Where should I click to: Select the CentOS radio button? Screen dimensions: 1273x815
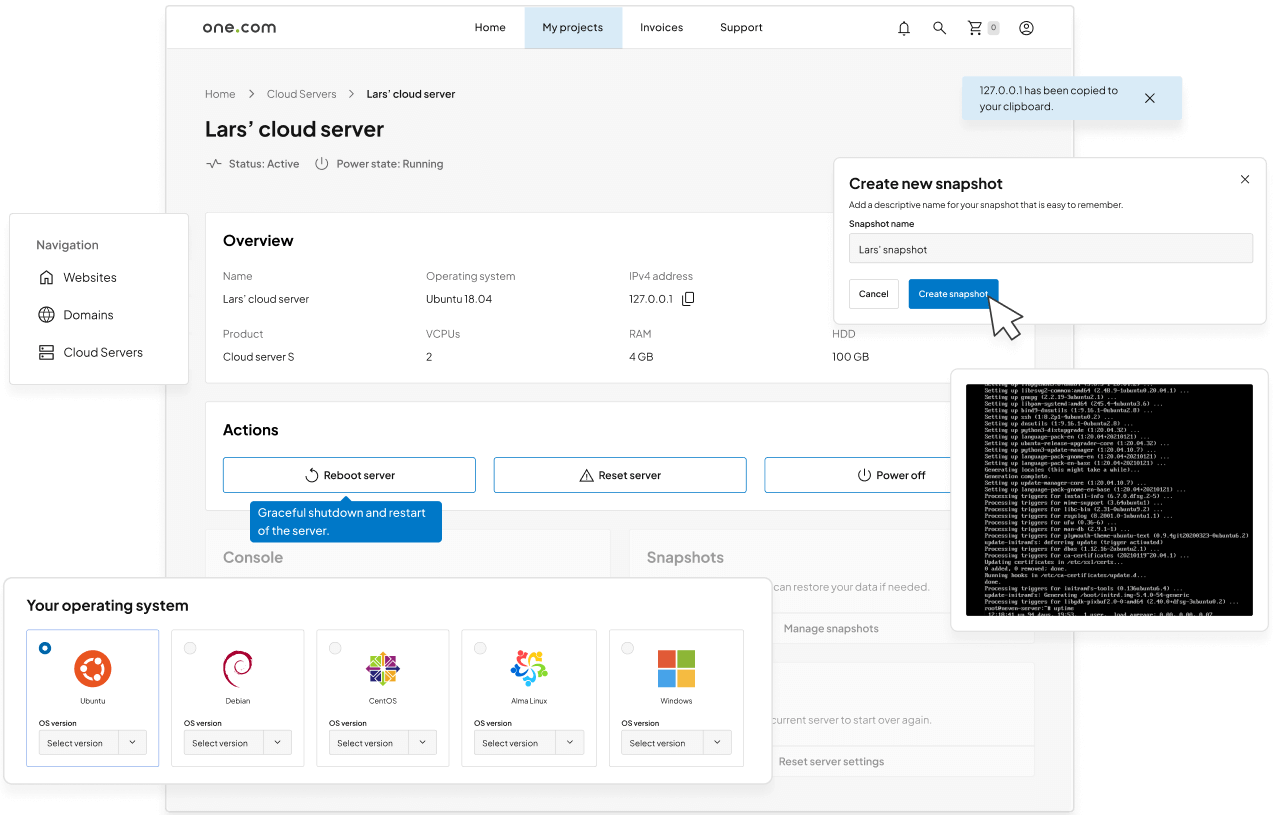pos(335,648)
